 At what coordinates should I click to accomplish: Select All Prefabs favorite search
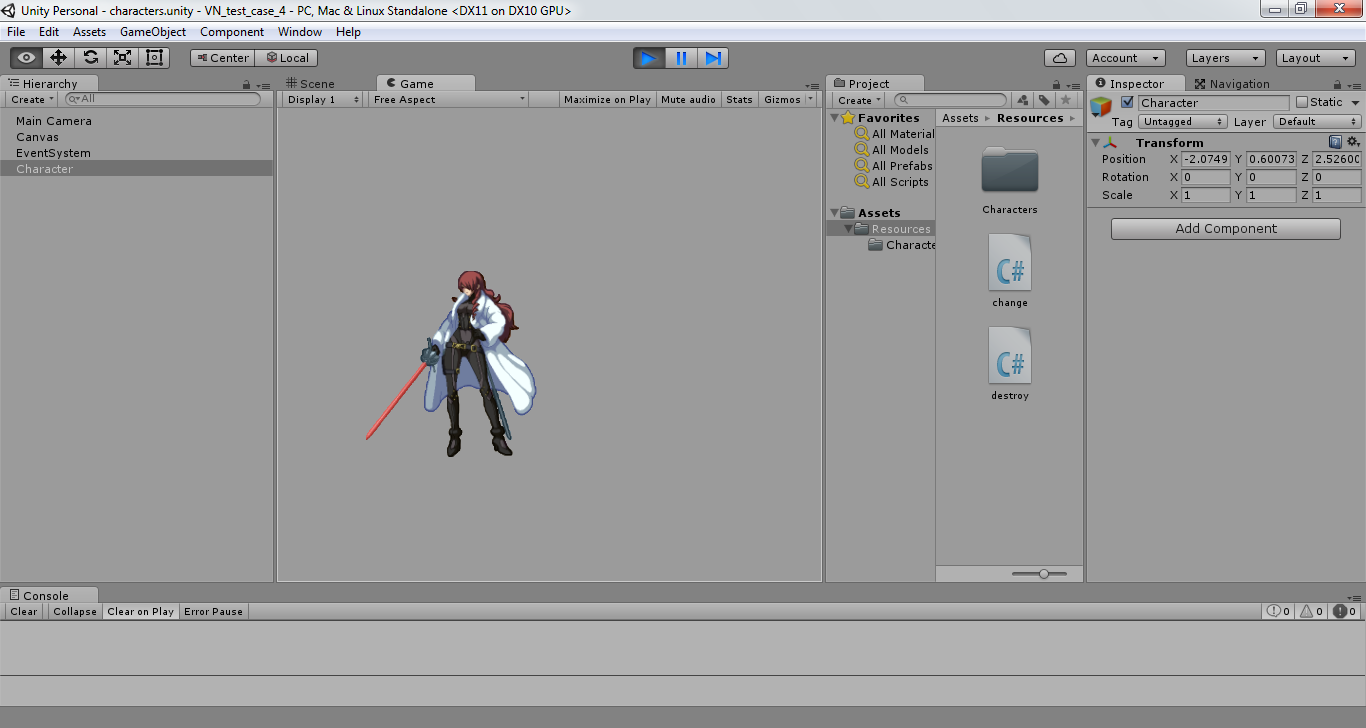click(x=894, y=166)
